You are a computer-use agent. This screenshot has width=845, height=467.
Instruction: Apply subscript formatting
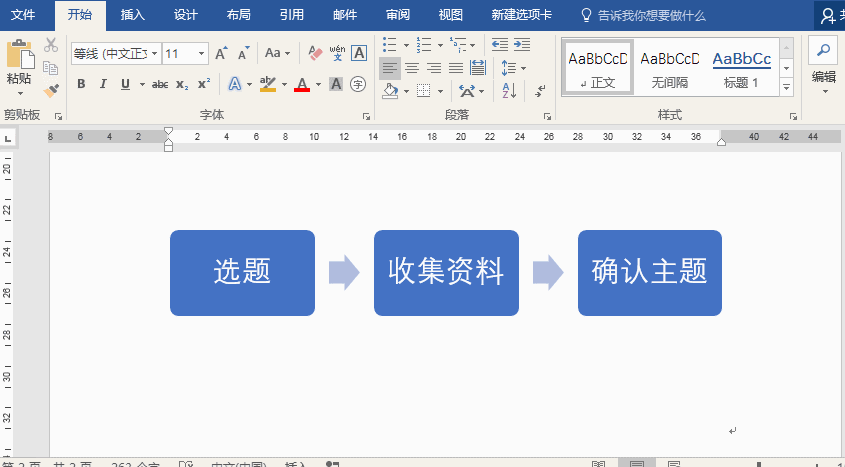pos(182,85)
